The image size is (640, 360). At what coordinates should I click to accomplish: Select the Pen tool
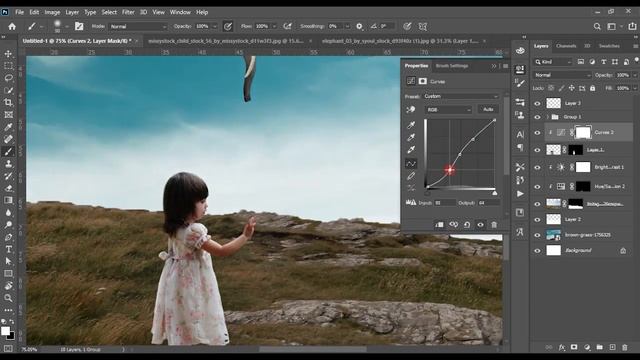8,237
